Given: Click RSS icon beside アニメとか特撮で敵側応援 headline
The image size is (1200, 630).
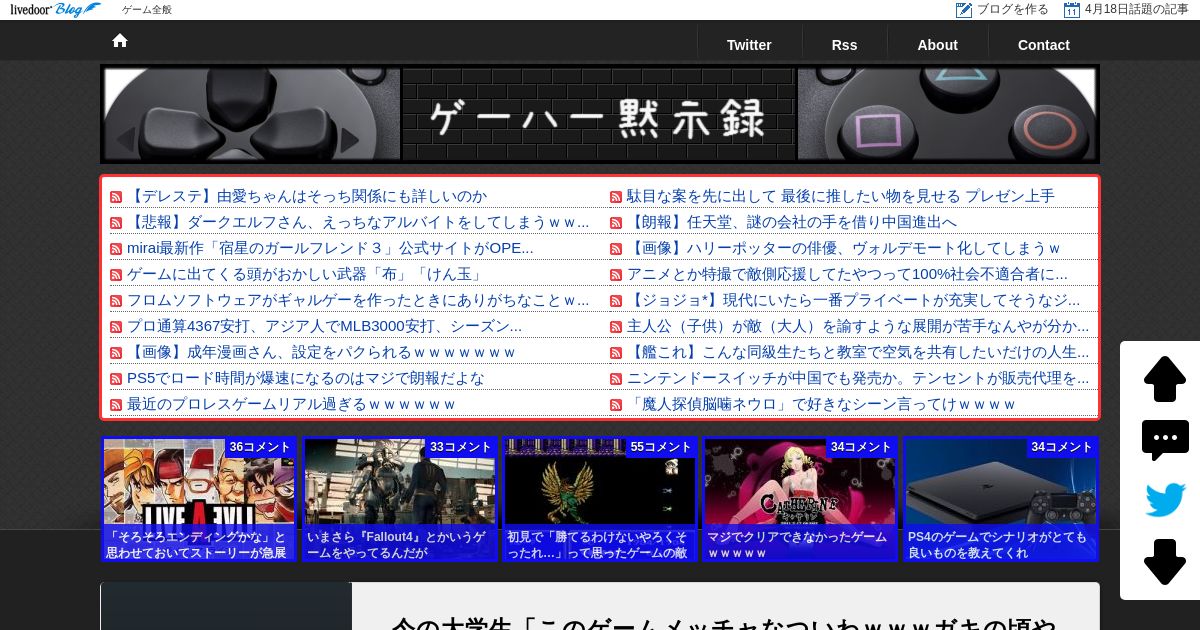Looking at the screenshot, I should [x=616, y=275].
